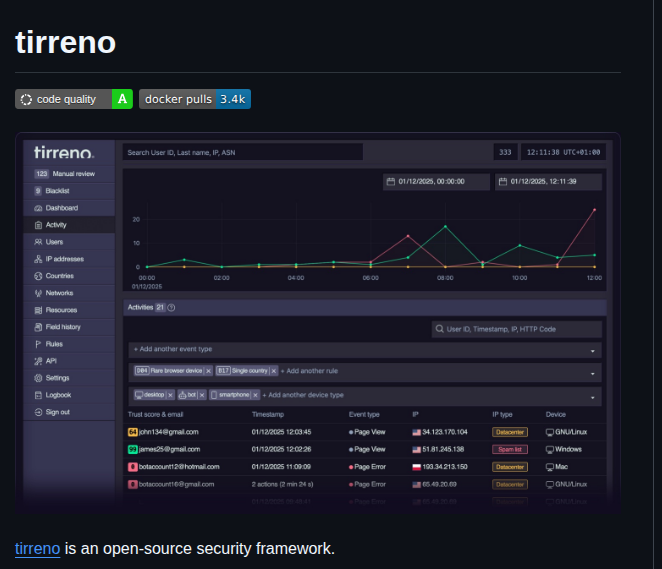Click the Mac device icon in the botaccount12 row
This screenshot has width=662, height=569.
coord(550,467)
